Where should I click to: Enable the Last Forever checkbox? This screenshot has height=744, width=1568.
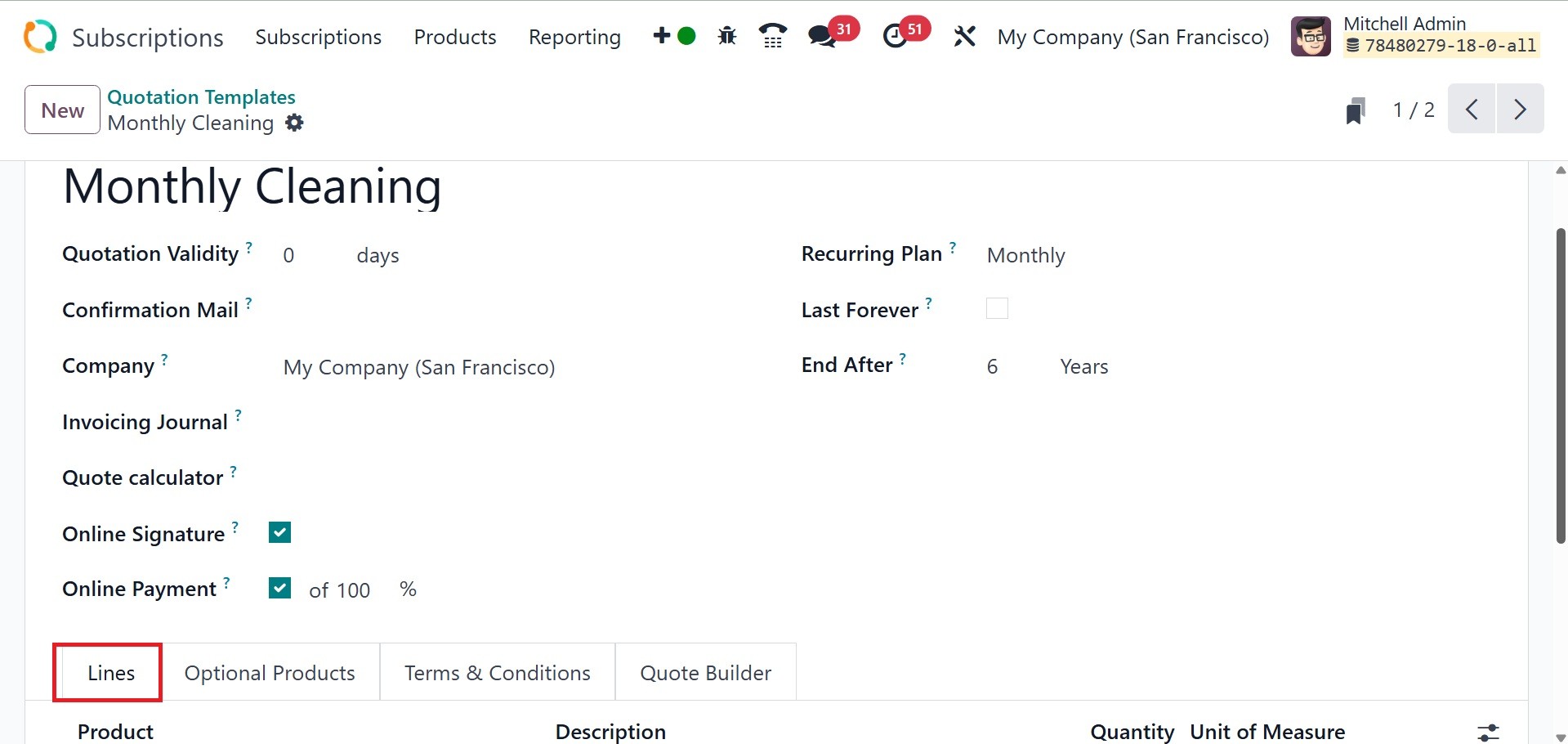pos(997,309)
